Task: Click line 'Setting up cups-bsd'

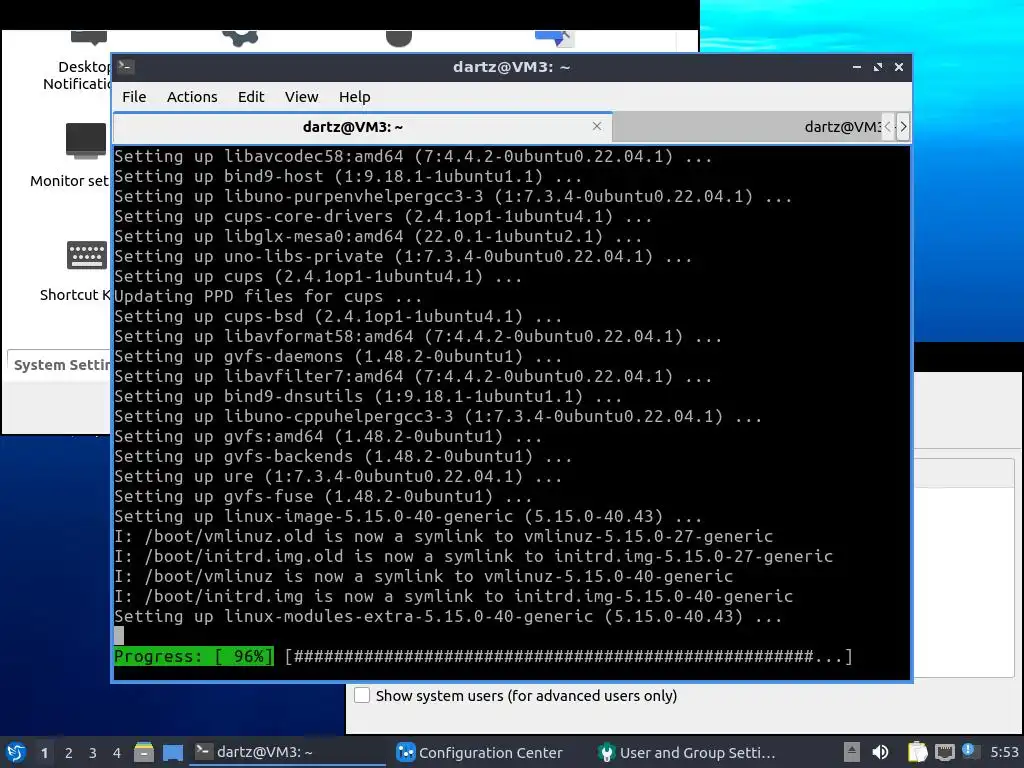Action: (338, 317)
